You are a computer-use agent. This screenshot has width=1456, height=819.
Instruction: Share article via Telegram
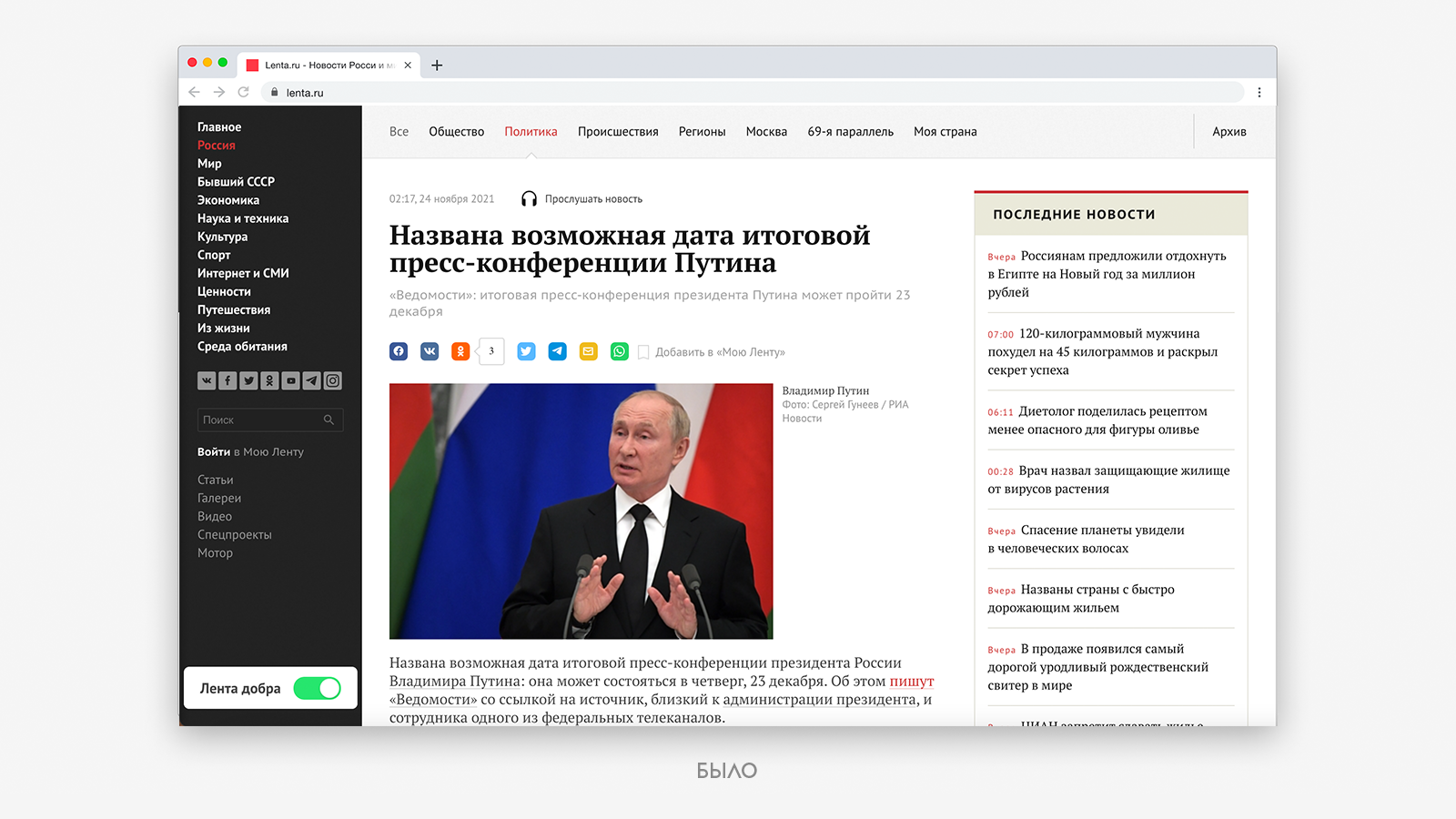pyautogui.click(x=557, y=351)
